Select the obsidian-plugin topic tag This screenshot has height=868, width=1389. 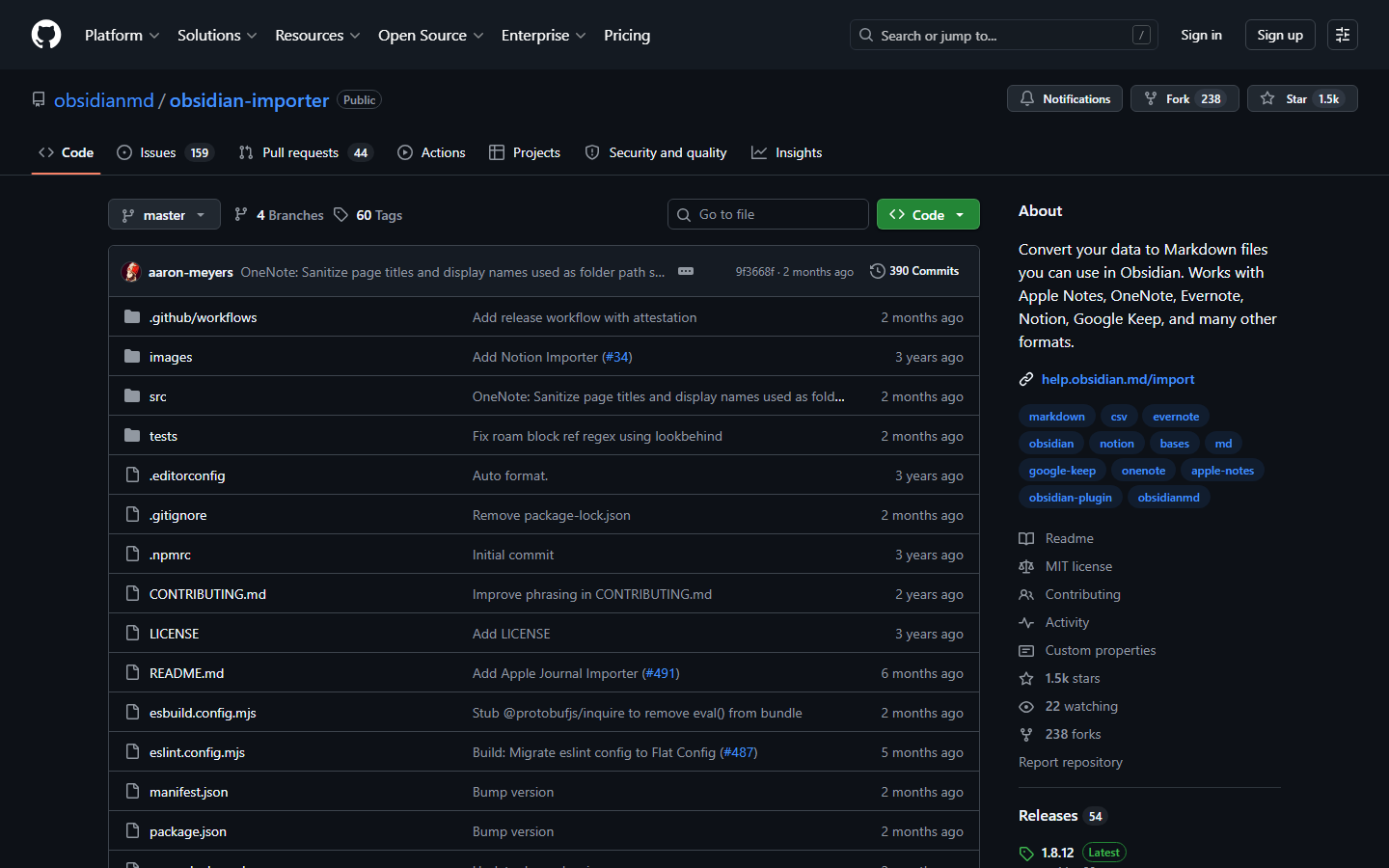[x=1070, y=498]
